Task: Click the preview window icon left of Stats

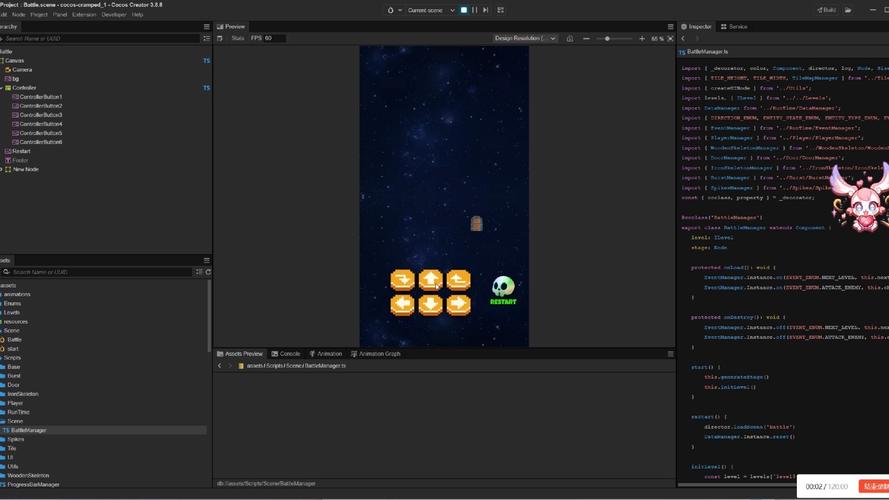Action: [x=220, y=39]
